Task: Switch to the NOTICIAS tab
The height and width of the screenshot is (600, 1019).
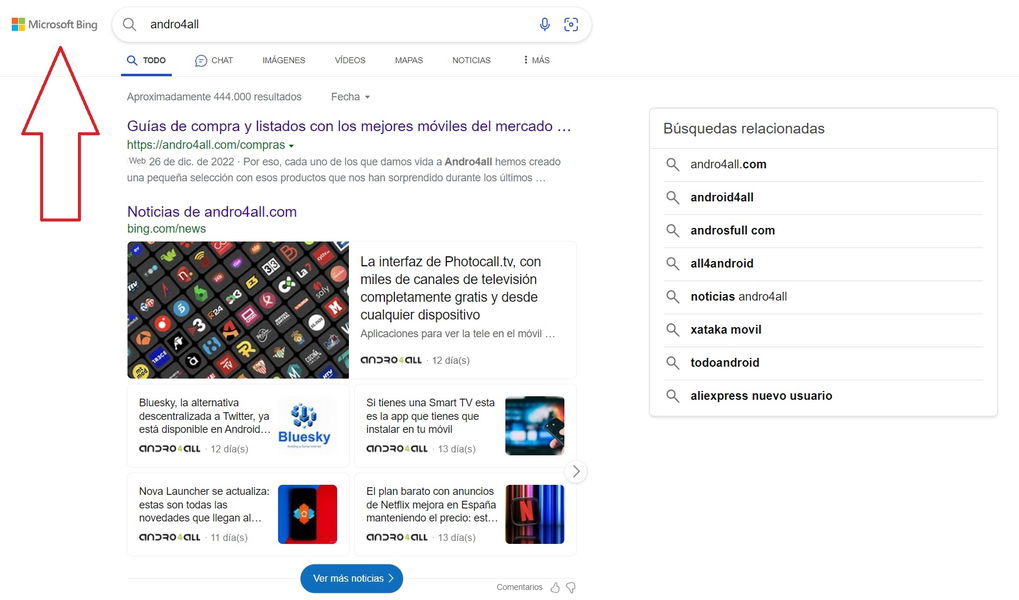Action: [472, 60]
